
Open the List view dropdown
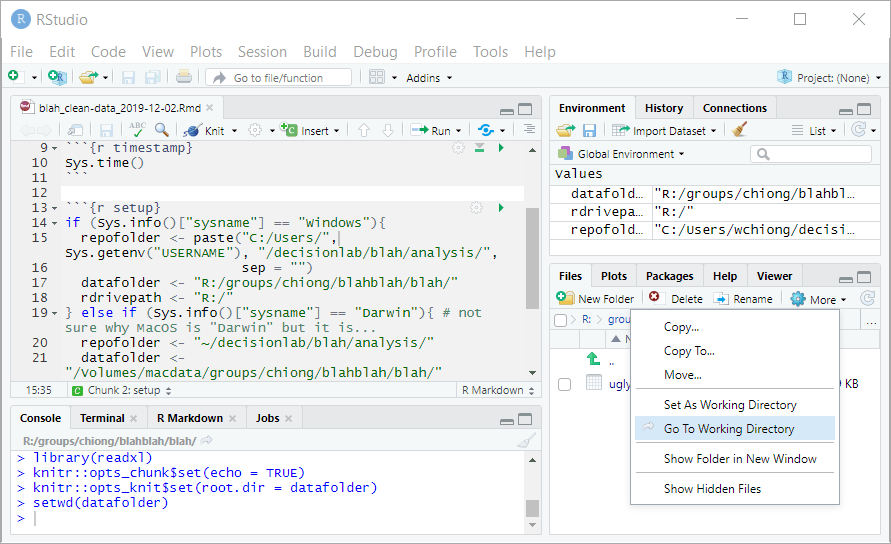pos(814,131)
